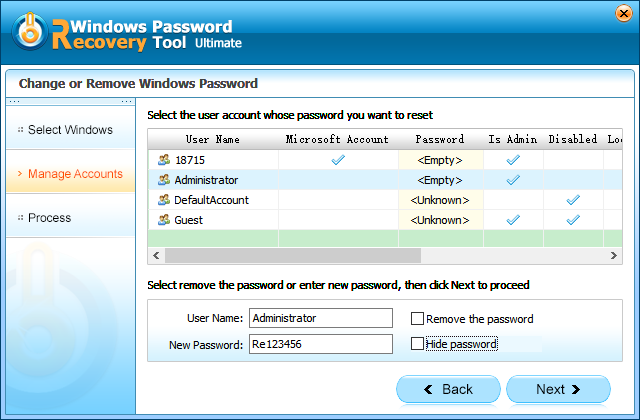Toggle the Hide password checkbox

[417, 344]
